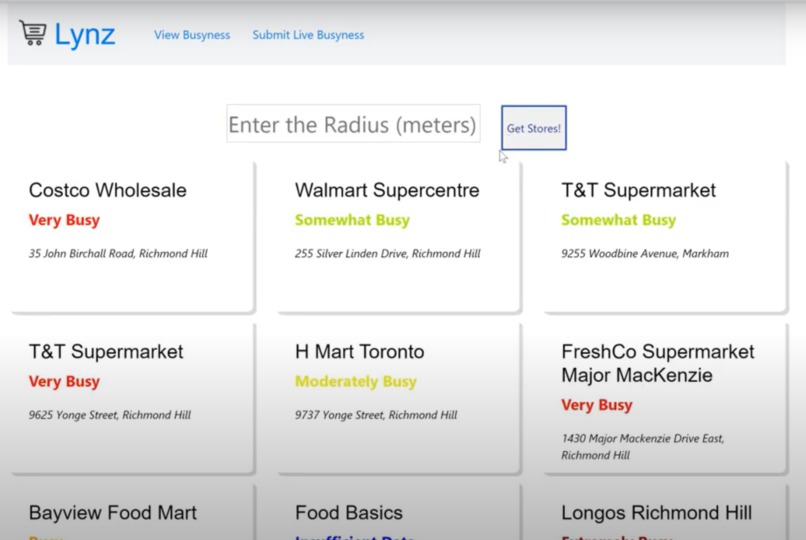Viewport: 806px width, 540px height.
Task: Select the Walmart Supercentre store name
Action: click(x=387, y=190)
